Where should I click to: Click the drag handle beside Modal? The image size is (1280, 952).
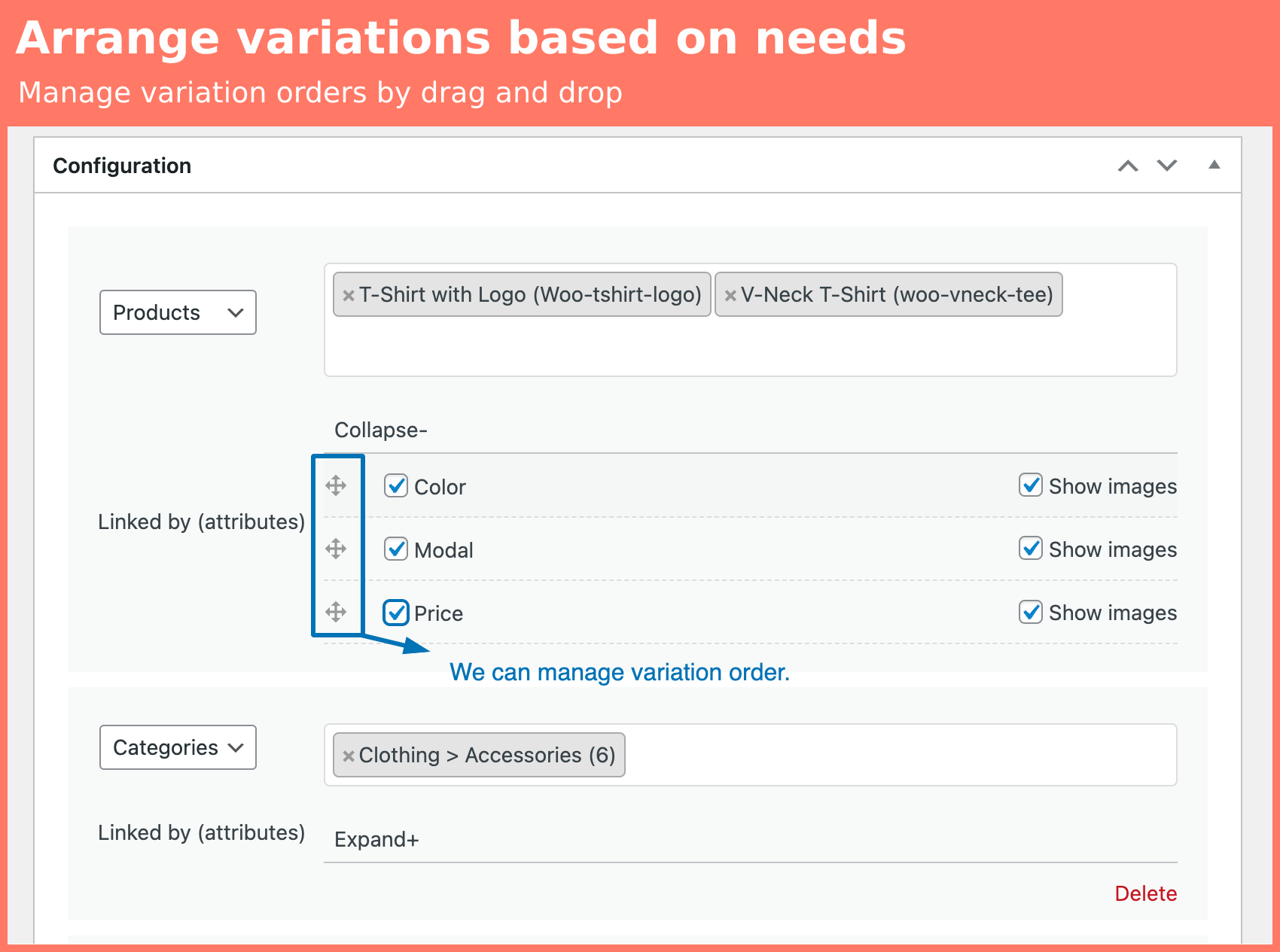tap(336, 549)
